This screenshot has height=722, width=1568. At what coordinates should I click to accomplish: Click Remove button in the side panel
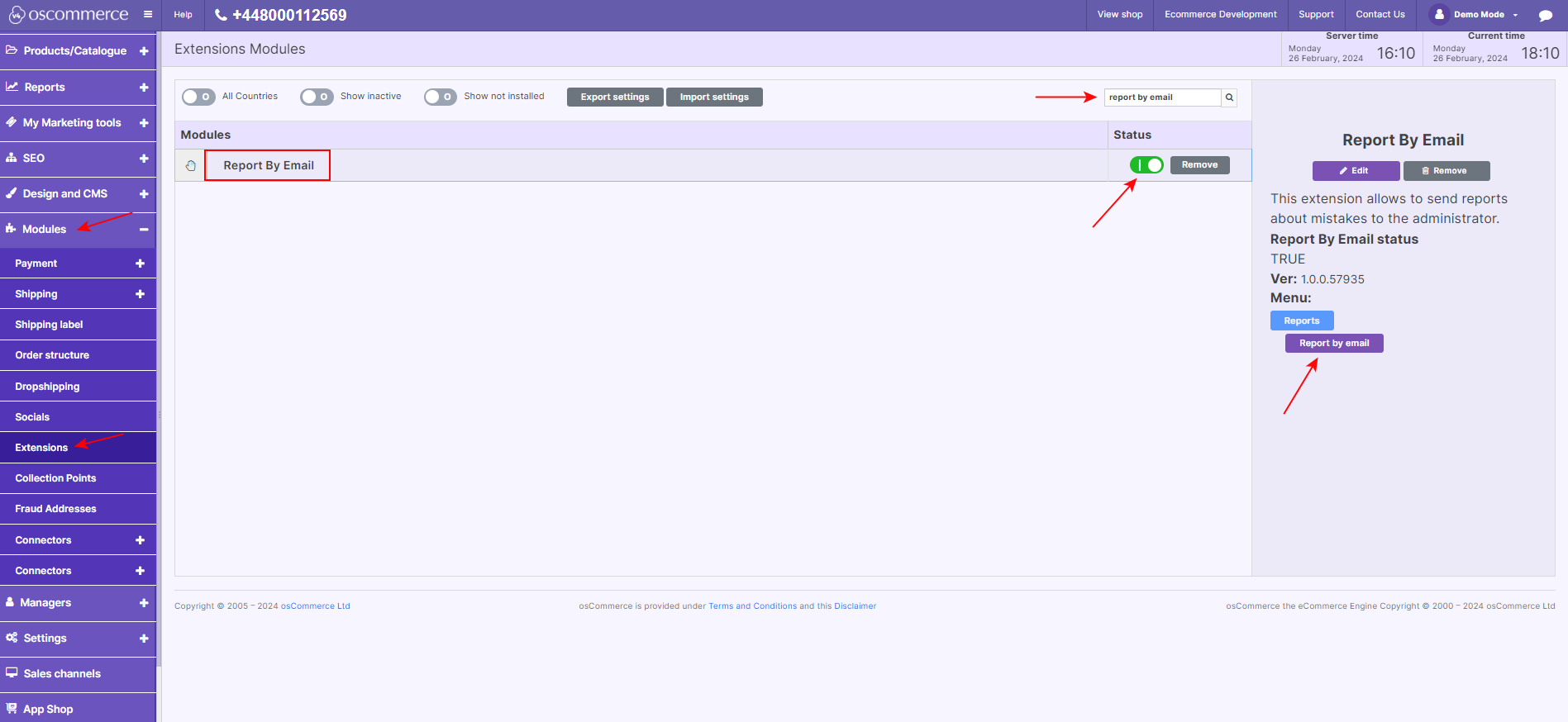(1446, 171)
